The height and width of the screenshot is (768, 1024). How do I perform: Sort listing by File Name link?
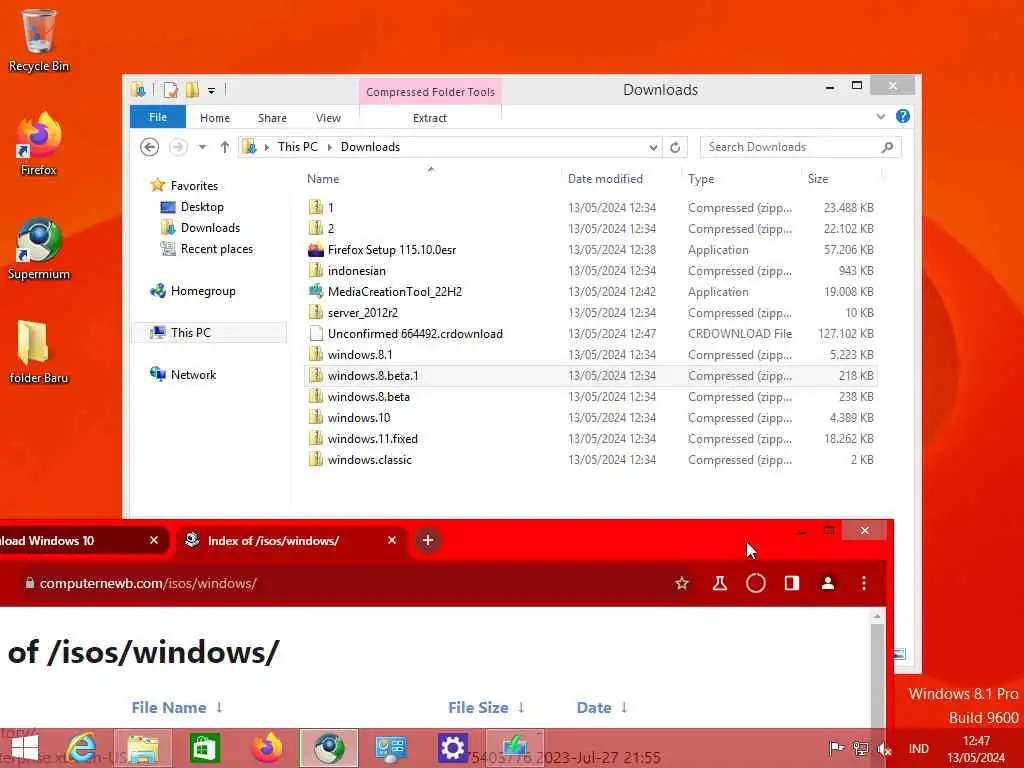(168, 707)
